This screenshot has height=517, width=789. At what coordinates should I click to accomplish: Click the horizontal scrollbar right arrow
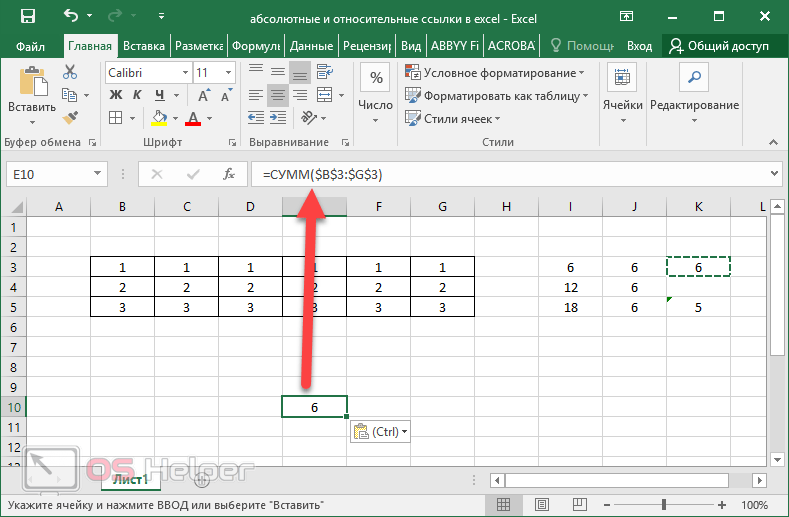coord(760,480)
